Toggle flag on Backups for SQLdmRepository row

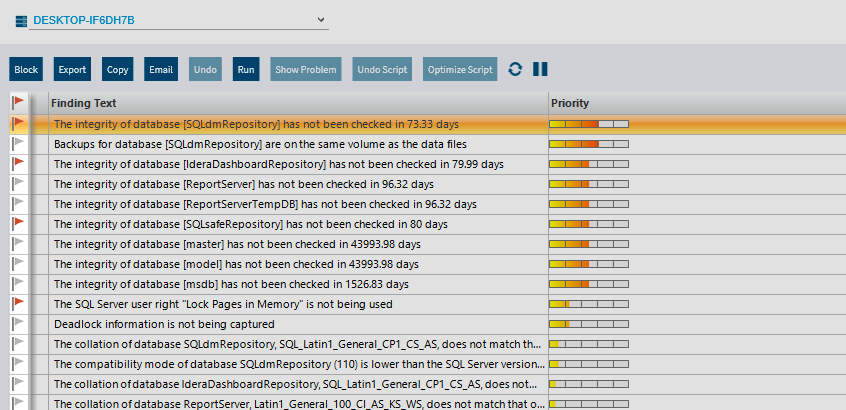click(x=19, y=144)
